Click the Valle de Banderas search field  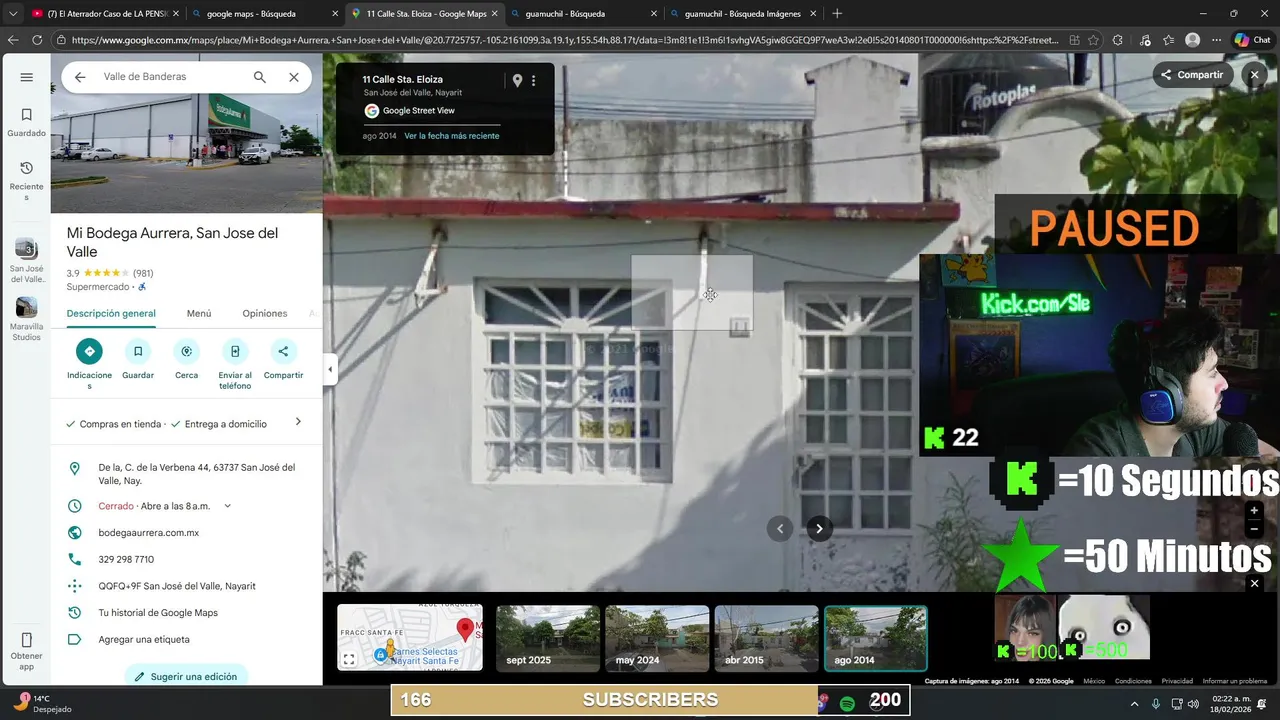point(170,77)
